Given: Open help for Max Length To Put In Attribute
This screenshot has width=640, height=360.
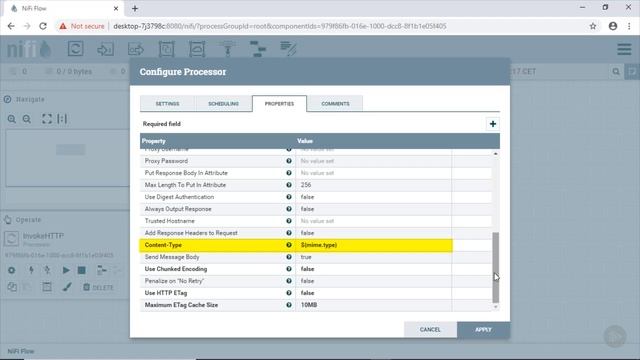Looking at the screenshot, I should tap(289, 185).
